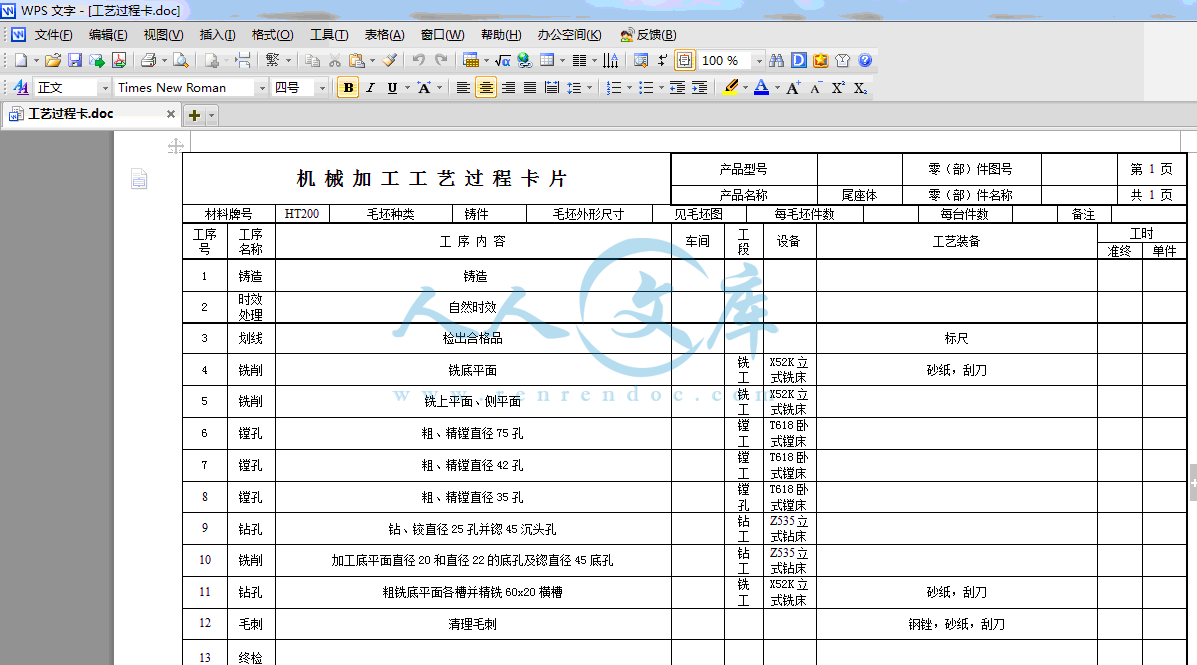
Task: Justify paragraph text
Action: tap(530, 88)
